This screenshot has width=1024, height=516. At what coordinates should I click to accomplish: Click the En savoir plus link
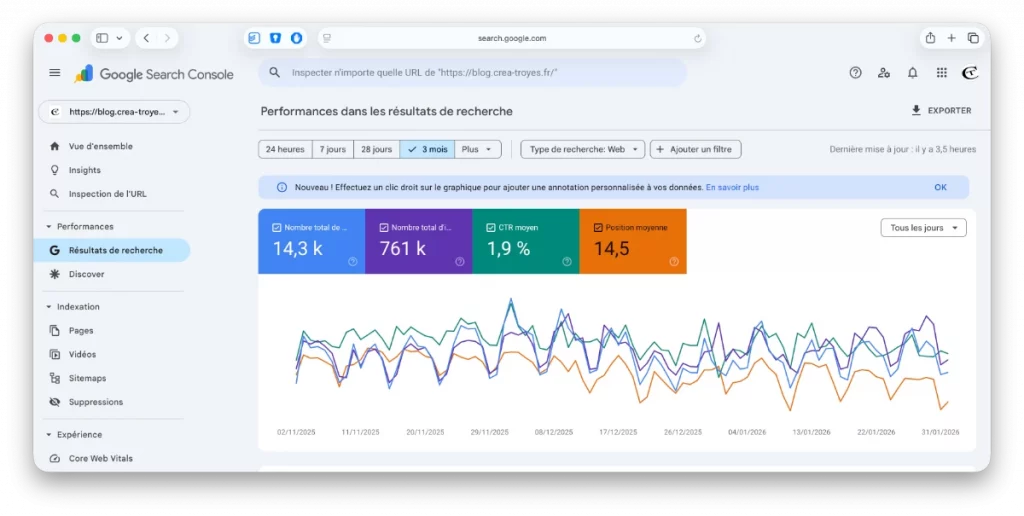(x=732, y=187)
